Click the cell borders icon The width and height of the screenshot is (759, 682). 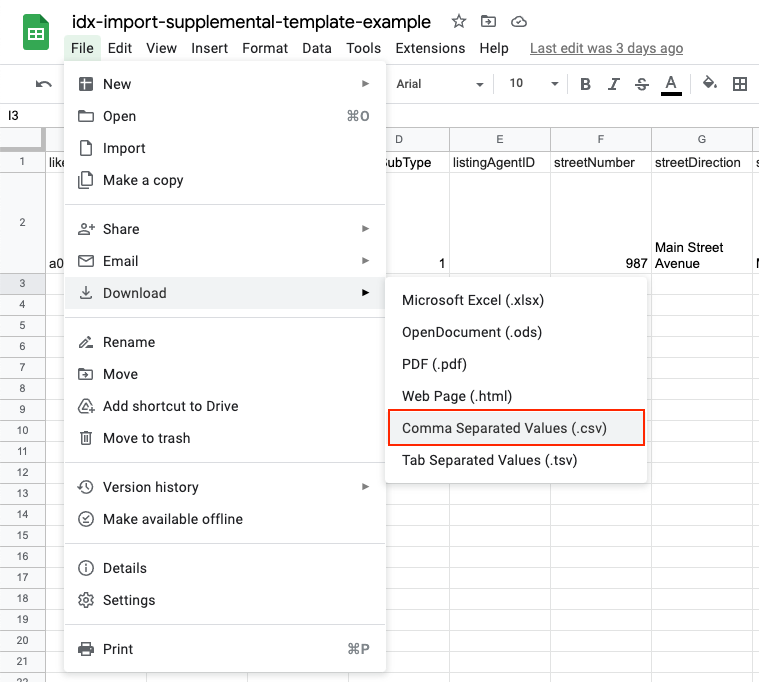click(x=740, y=84)
